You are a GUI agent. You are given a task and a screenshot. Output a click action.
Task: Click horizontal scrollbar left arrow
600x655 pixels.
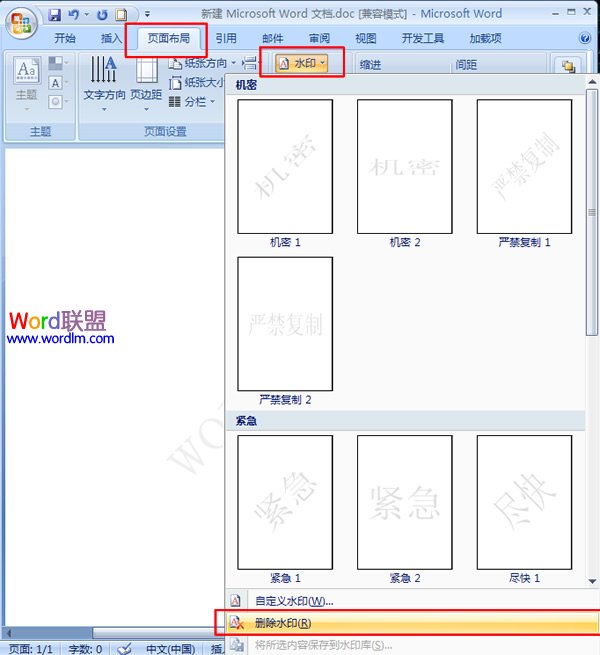(9, 633)
